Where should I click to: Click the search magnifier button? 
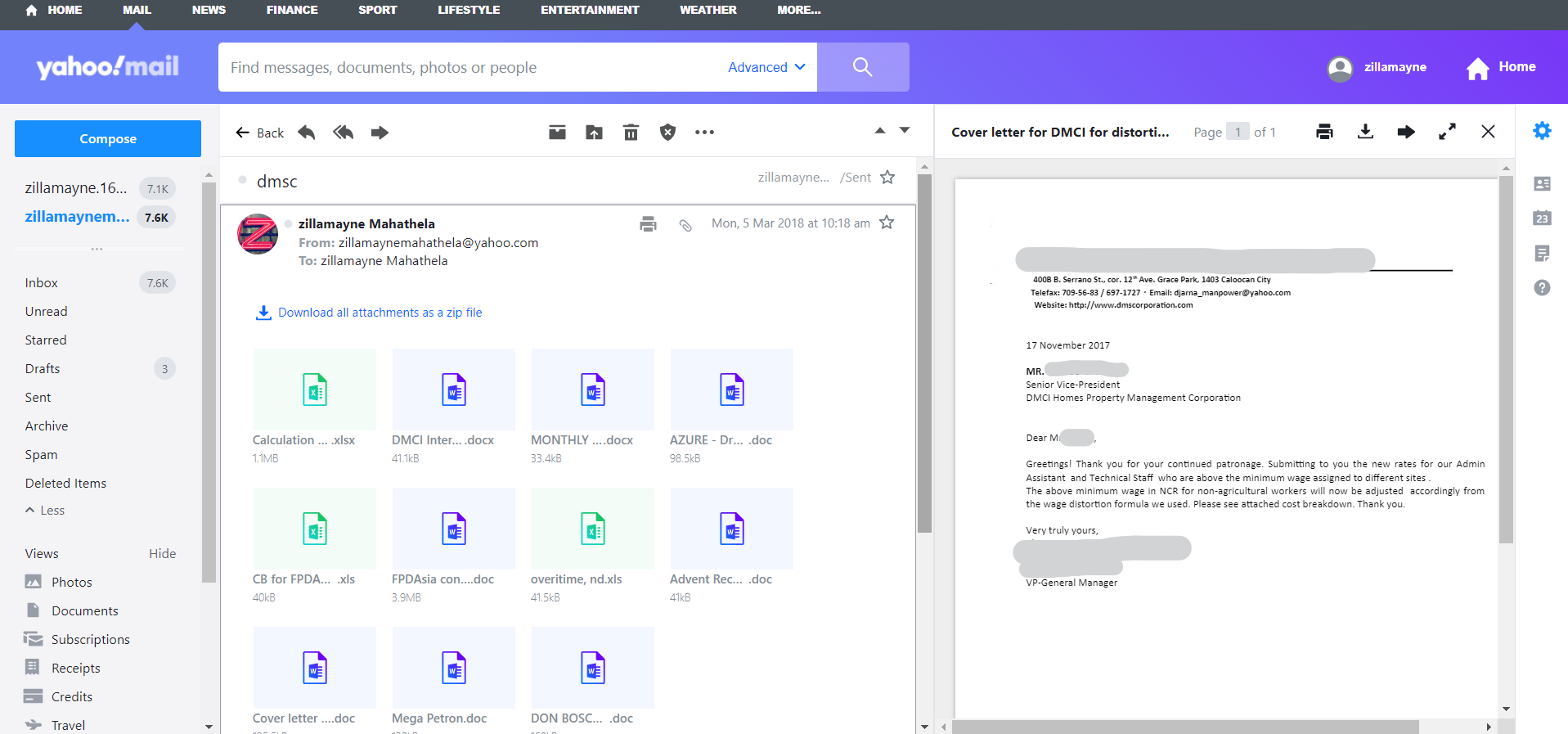[x=863, y=67]
